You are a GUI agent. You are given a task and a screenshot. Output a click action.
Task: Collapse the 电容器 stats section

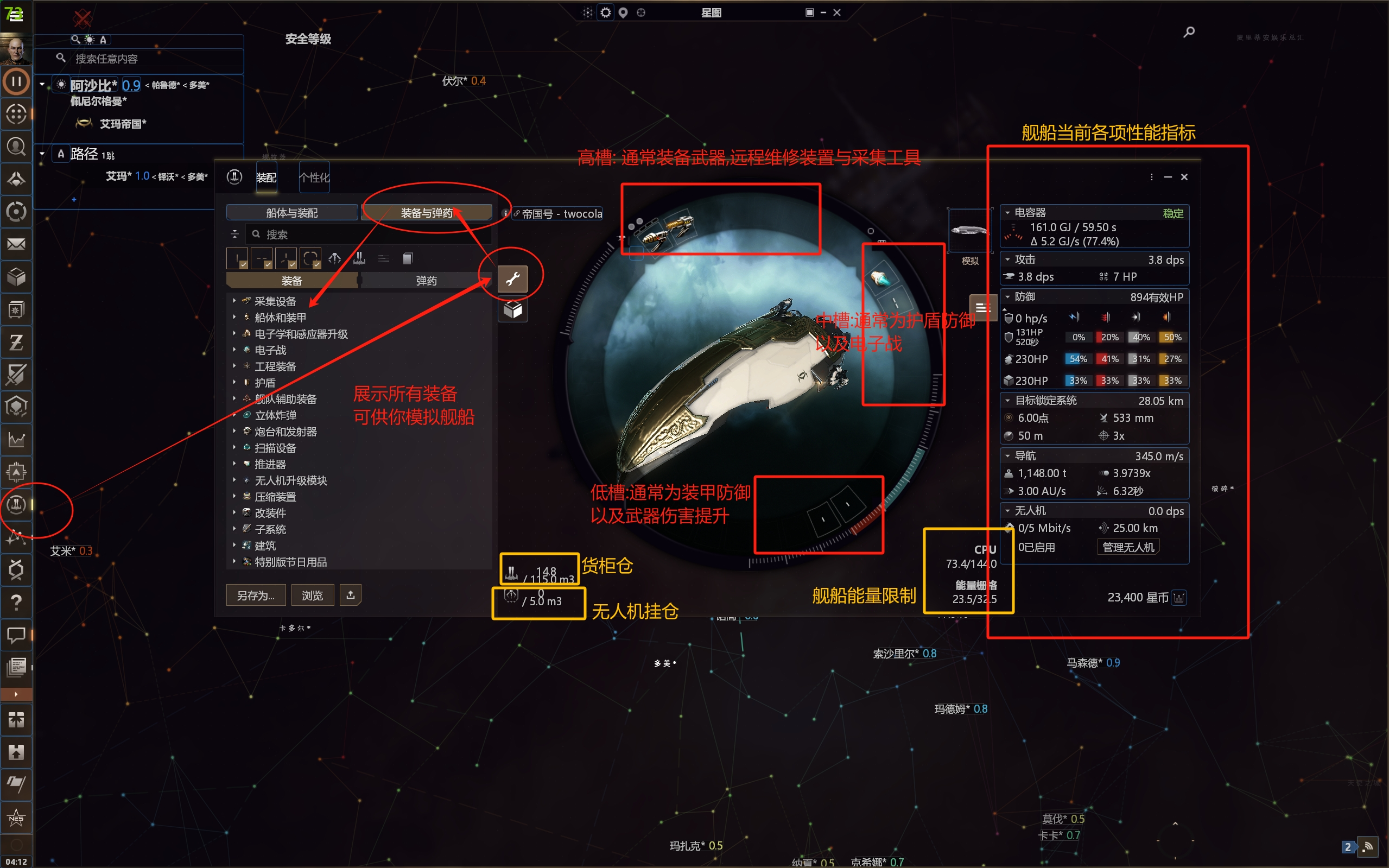pyautogui.click(x=1008, y=212)
